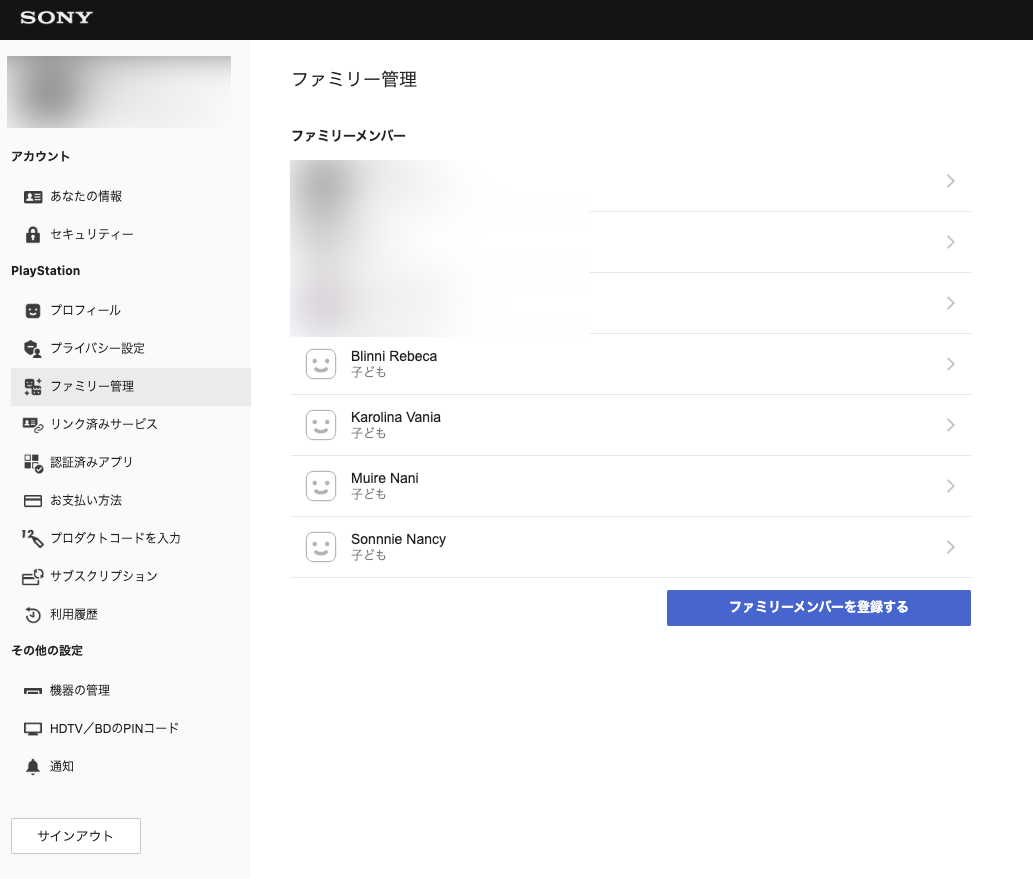Open Muire Nani's row chevron

951,486
